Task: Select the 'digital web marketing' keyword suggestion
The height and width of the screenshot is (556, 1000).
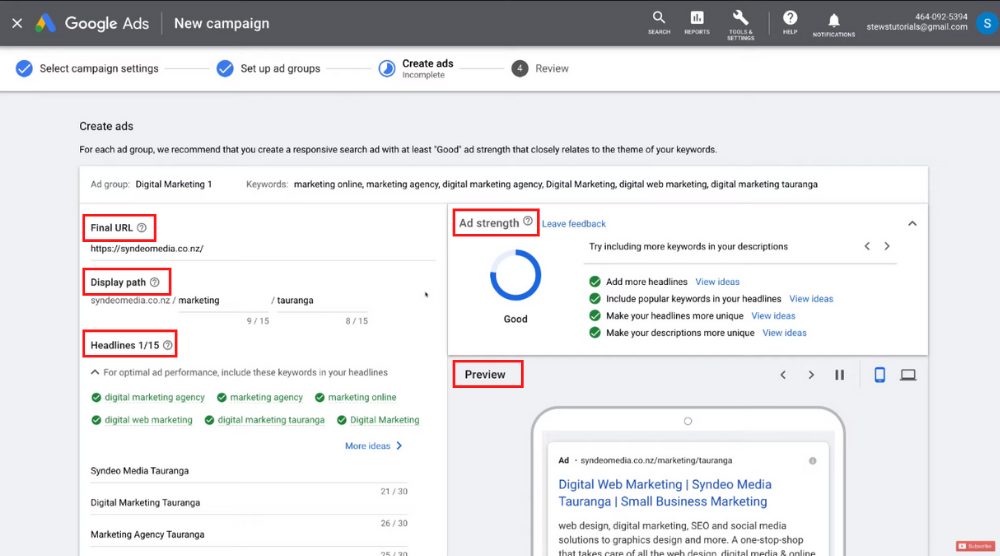Action: click(142, 420)
